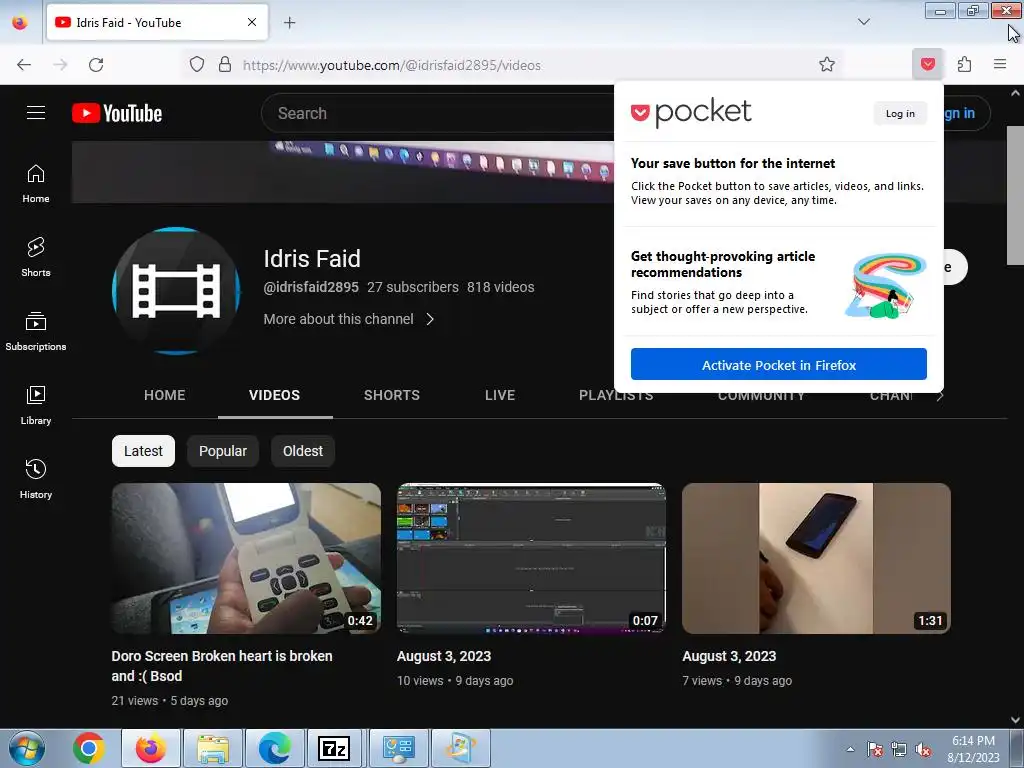1024x768 pixels.
Task: Close the Idris Faid YouTube tab
Action: tap(252, 22)
